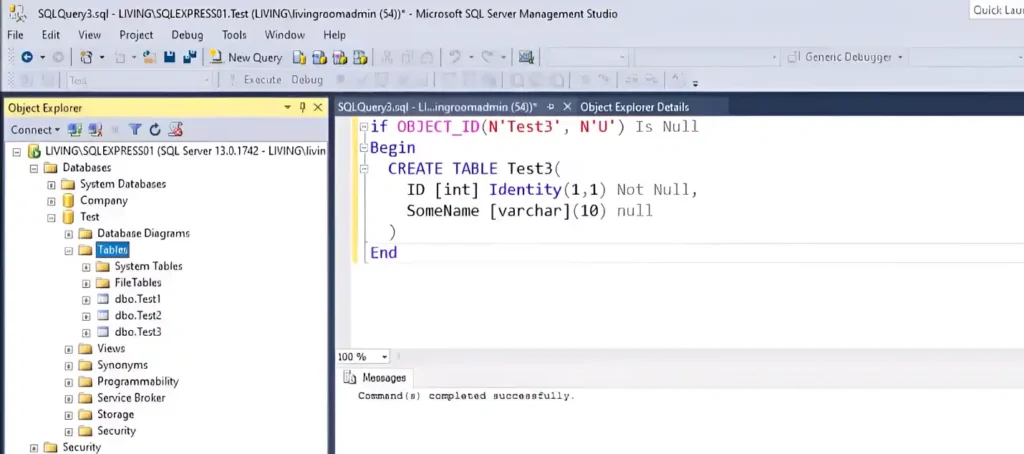Open the Available Databases combo showing Test

[140, 80]
